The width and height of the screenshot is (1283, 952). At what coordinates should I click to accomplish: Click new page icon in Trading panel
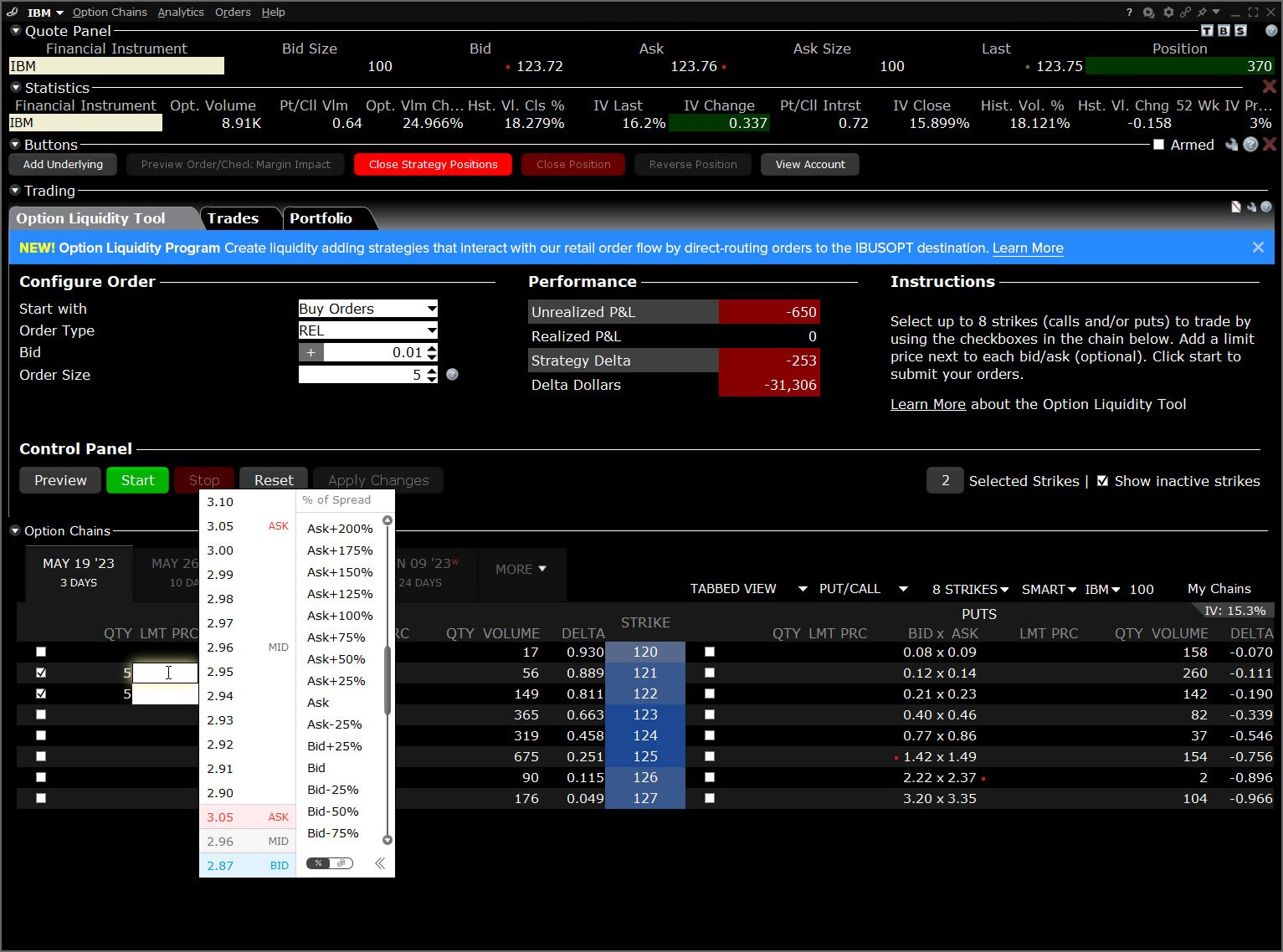click(x=1236, y=207)
